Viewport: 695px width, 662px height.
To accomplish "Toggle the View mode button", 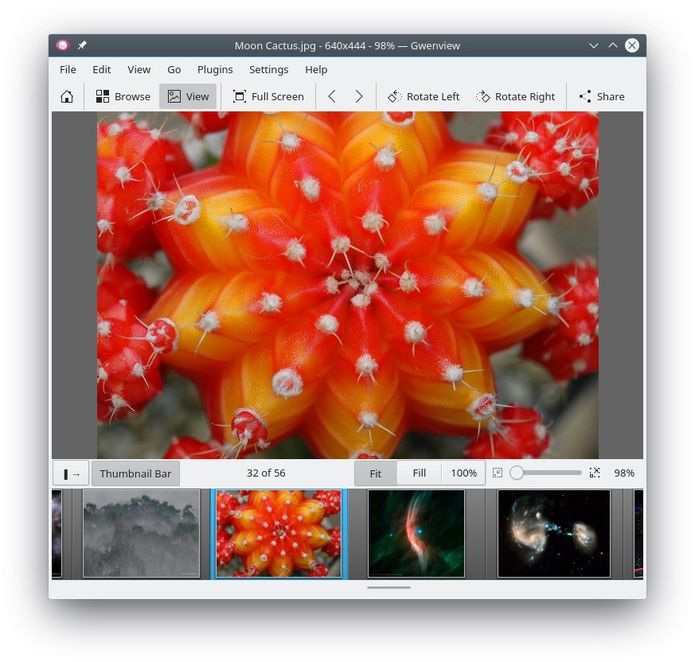I will [188, 96].
